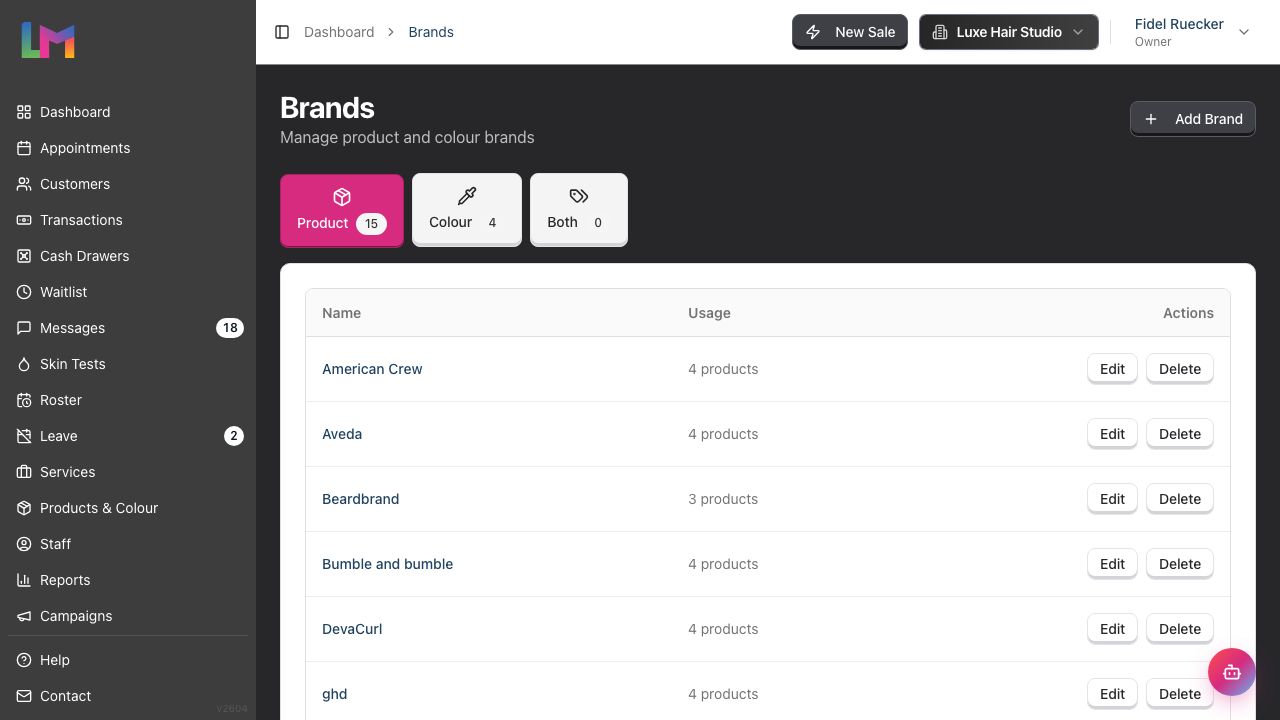Click the Leave badge showing 2
1280x720 pixels.
pos(234,436)
